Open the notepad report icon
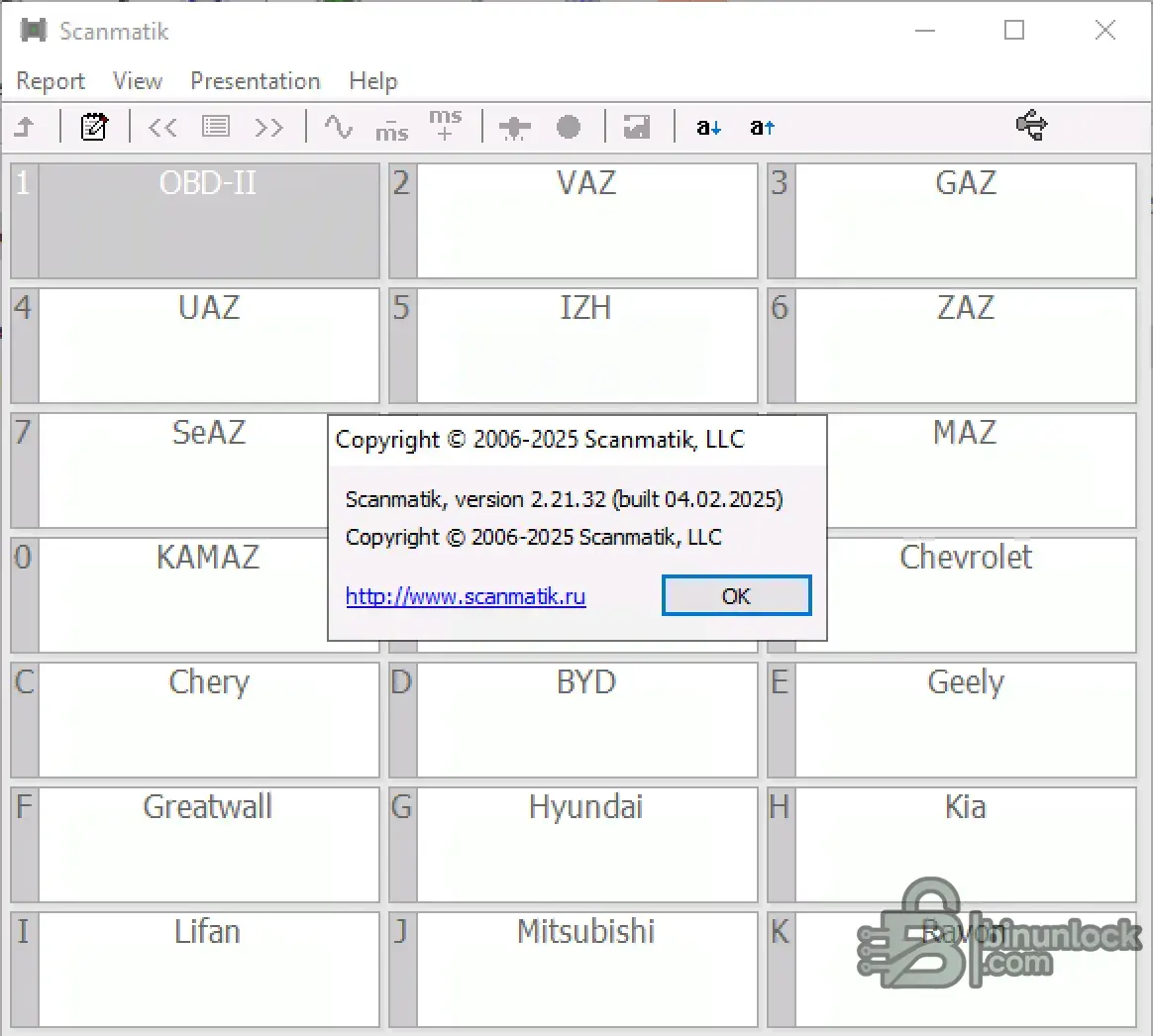Screen dimensions: 1153x1036 94,127
